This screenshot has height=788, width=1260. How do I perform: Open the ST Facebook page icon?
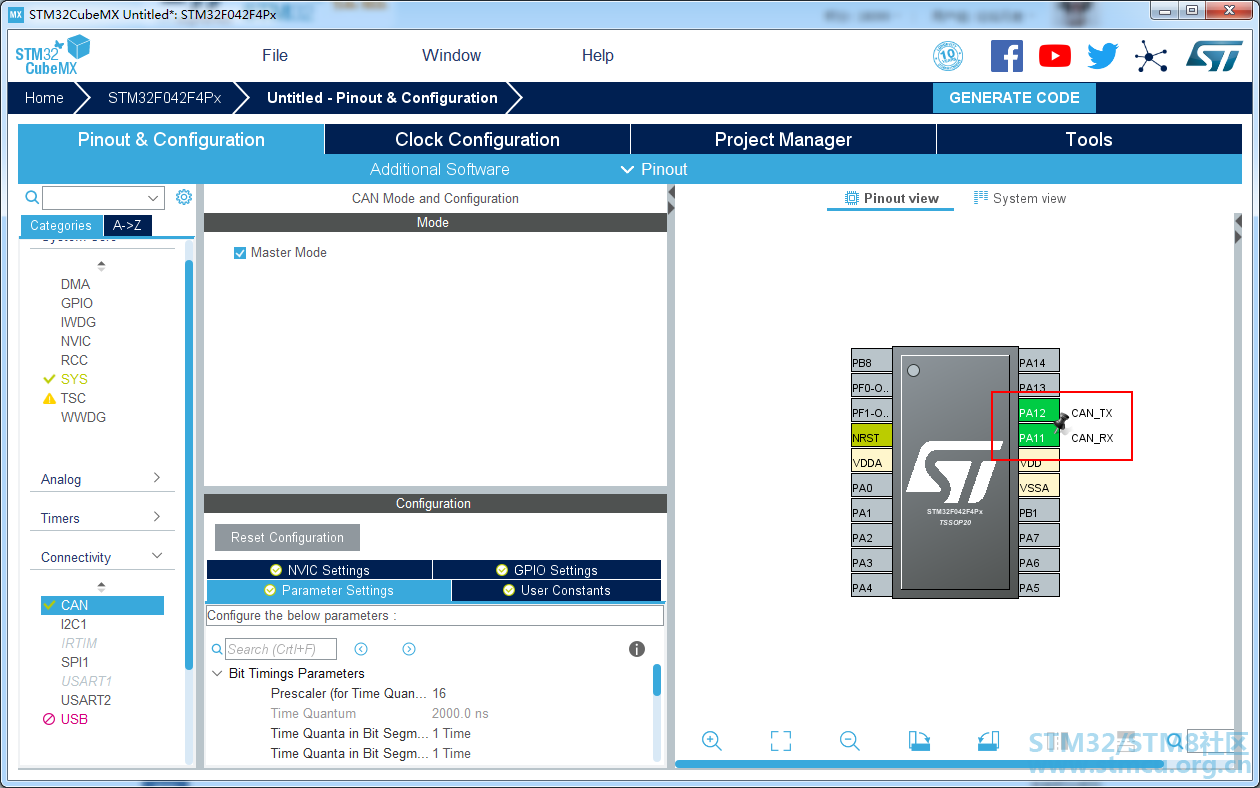1007,56
